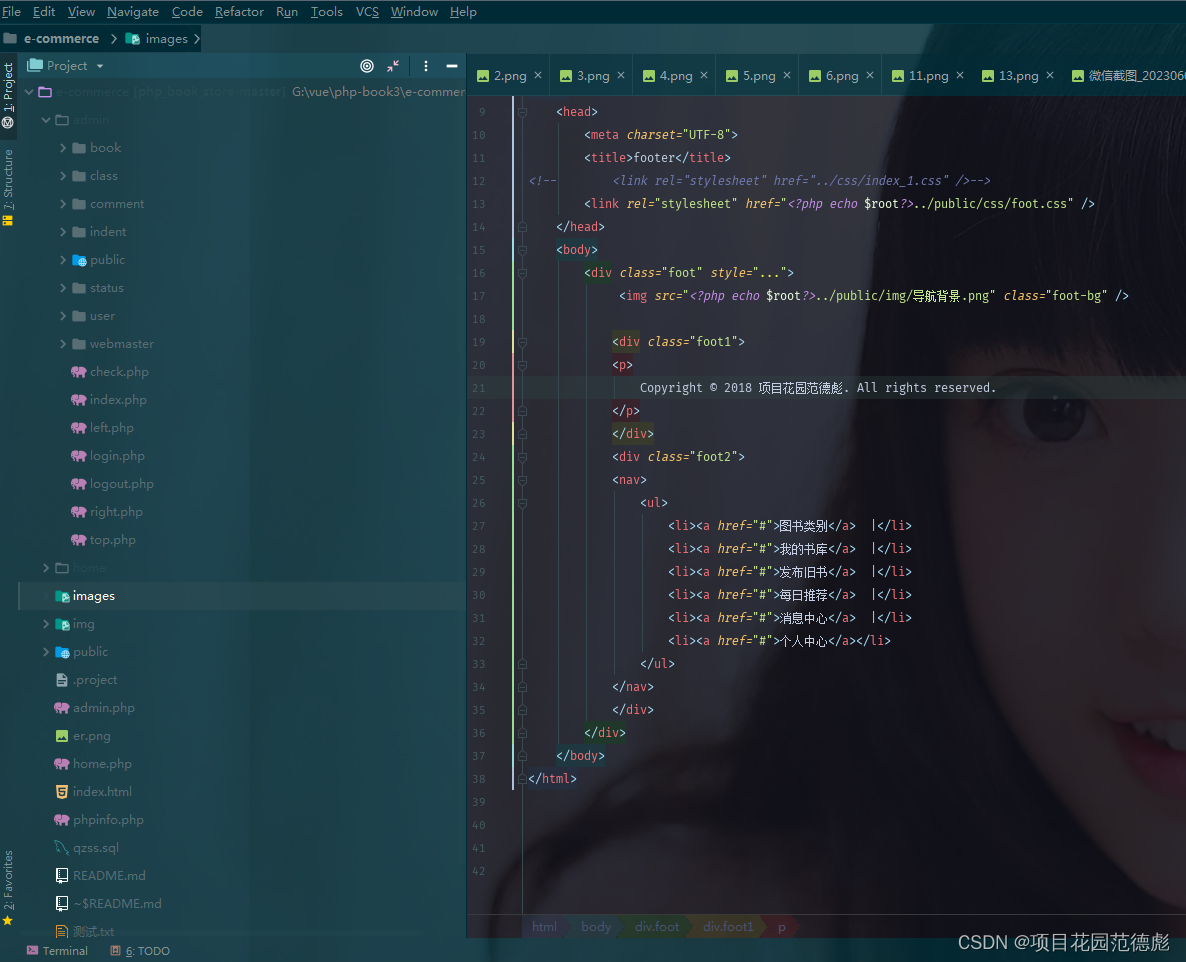Select div.foot in the bottom breadcrumb
This screenshot has width=1186, height=962.
tap(657, 926)
